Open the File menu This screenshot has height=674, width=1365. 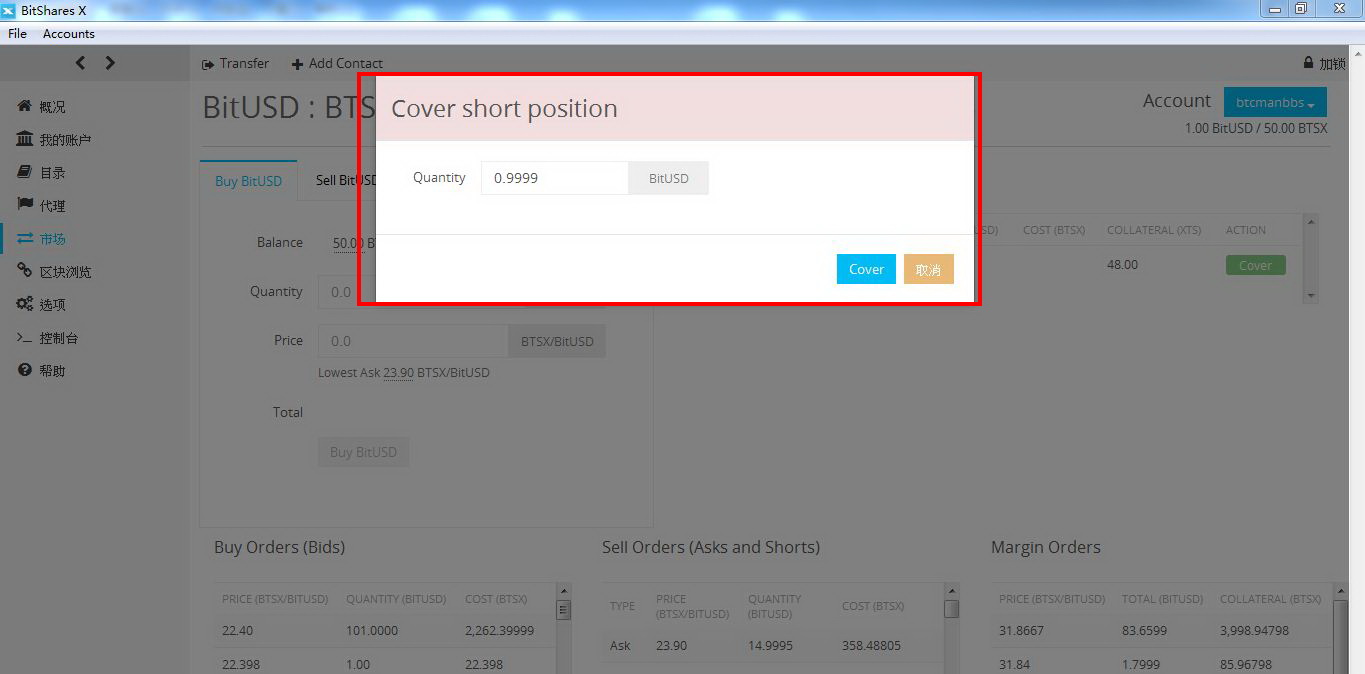click(17, 34)
